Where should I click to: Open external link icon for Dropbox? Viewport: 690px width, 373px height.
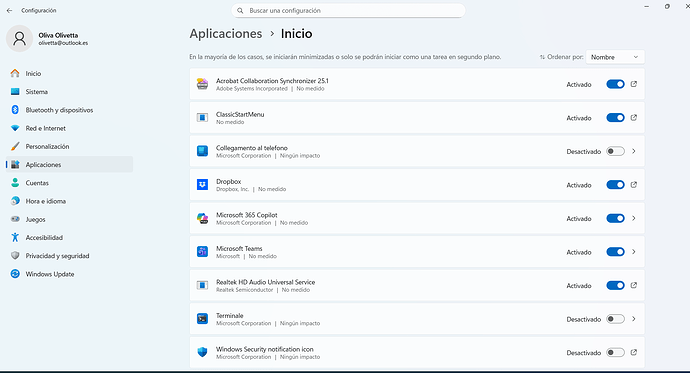634,185
